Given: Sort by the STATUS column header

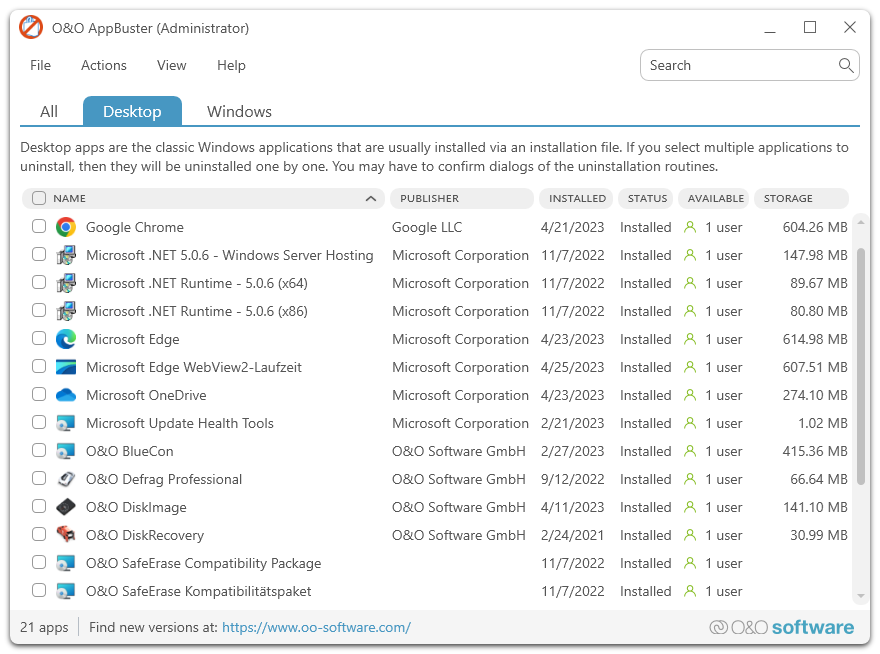Looking at the screenshot, I should tap(646, 199).
